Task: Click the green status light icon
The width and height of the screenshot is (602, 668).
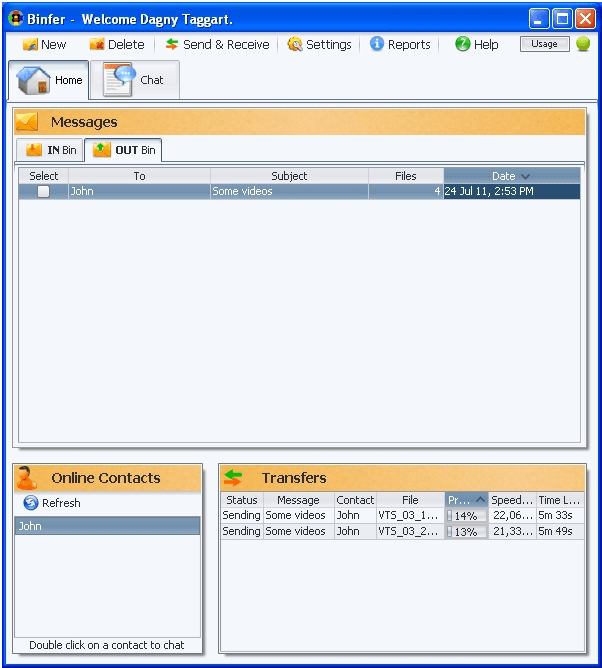Action: (x=583, y=44)
